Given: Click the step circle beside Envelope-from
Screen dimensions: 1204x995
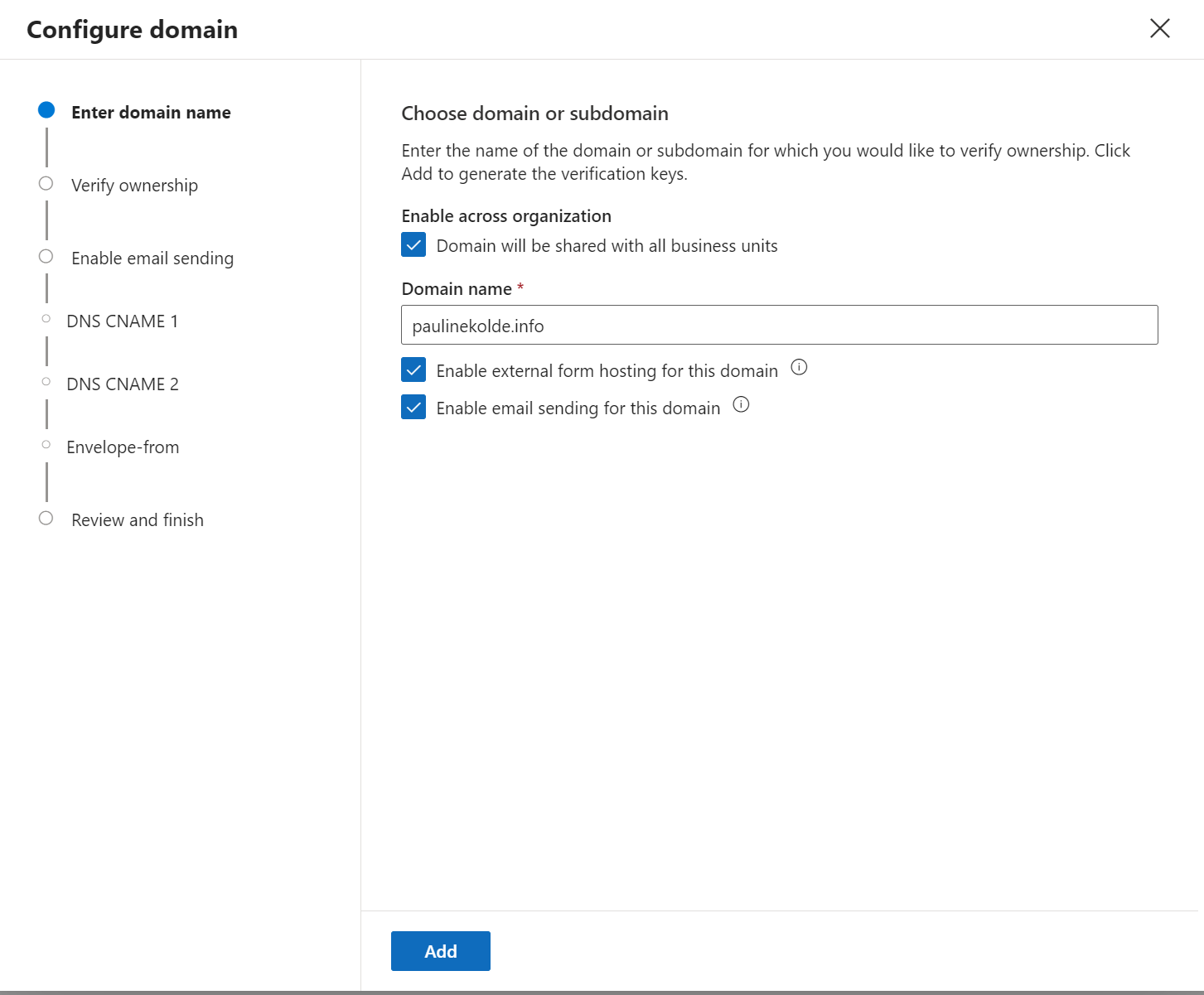Looking at the screenshot, I should [x=46, y=445].
